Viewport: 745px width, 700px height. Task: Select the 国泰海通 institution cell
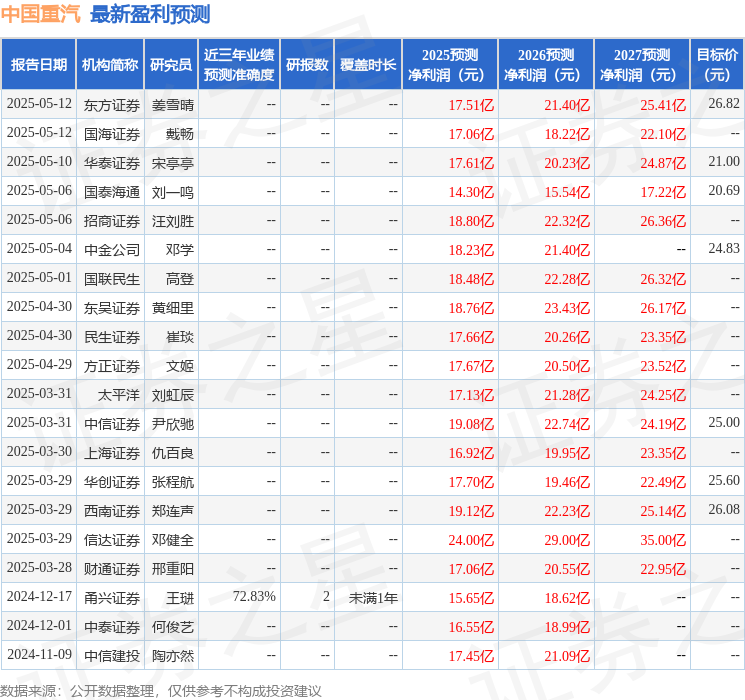click(x=112, y=192)
